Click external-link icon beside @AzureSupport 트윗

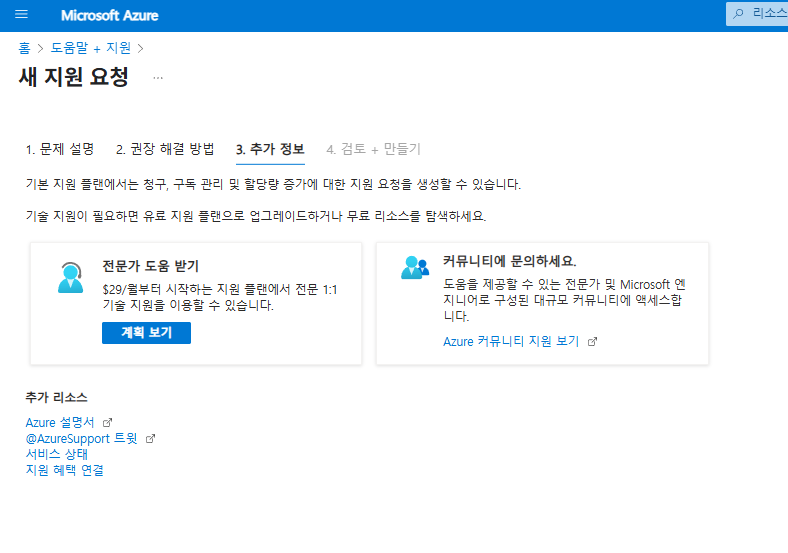150,439
